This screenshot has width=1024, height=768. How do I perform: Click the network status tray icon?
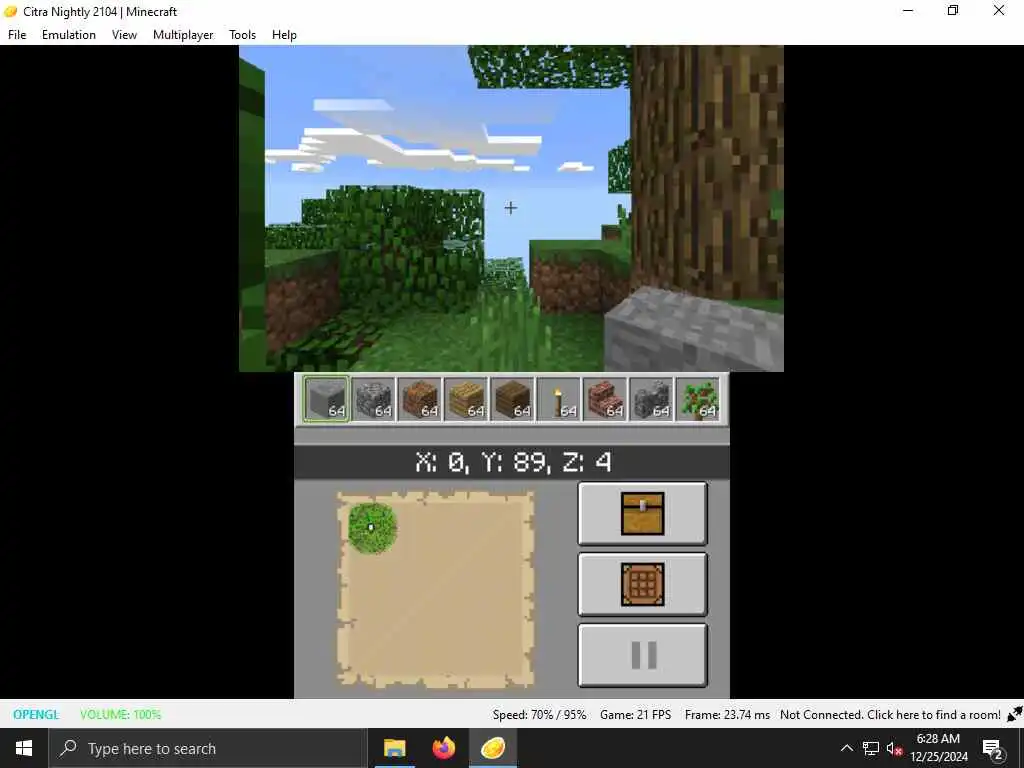coord(871,748)
